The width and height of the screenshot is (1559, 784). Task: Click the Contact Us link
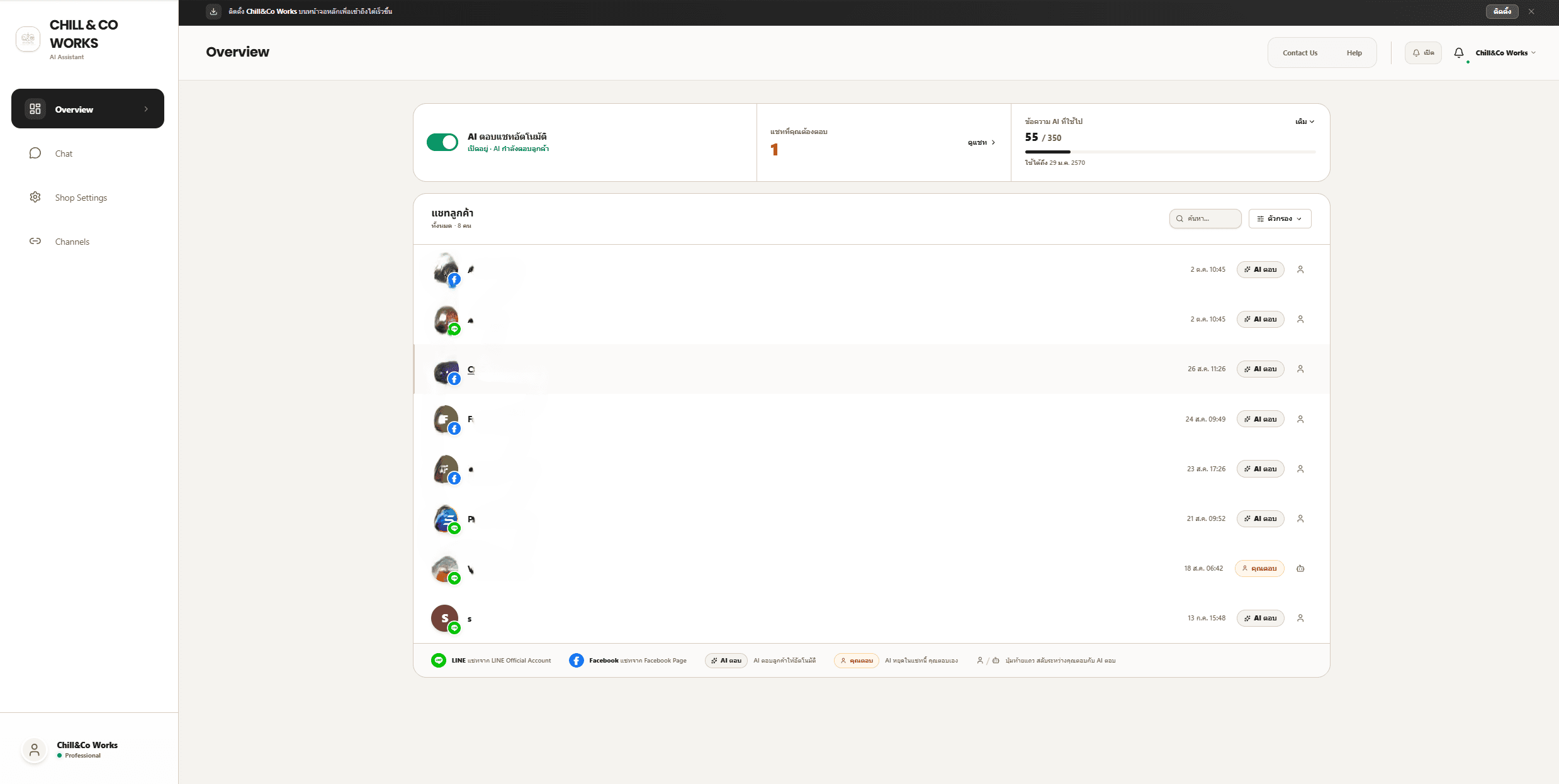(1300, 53)
